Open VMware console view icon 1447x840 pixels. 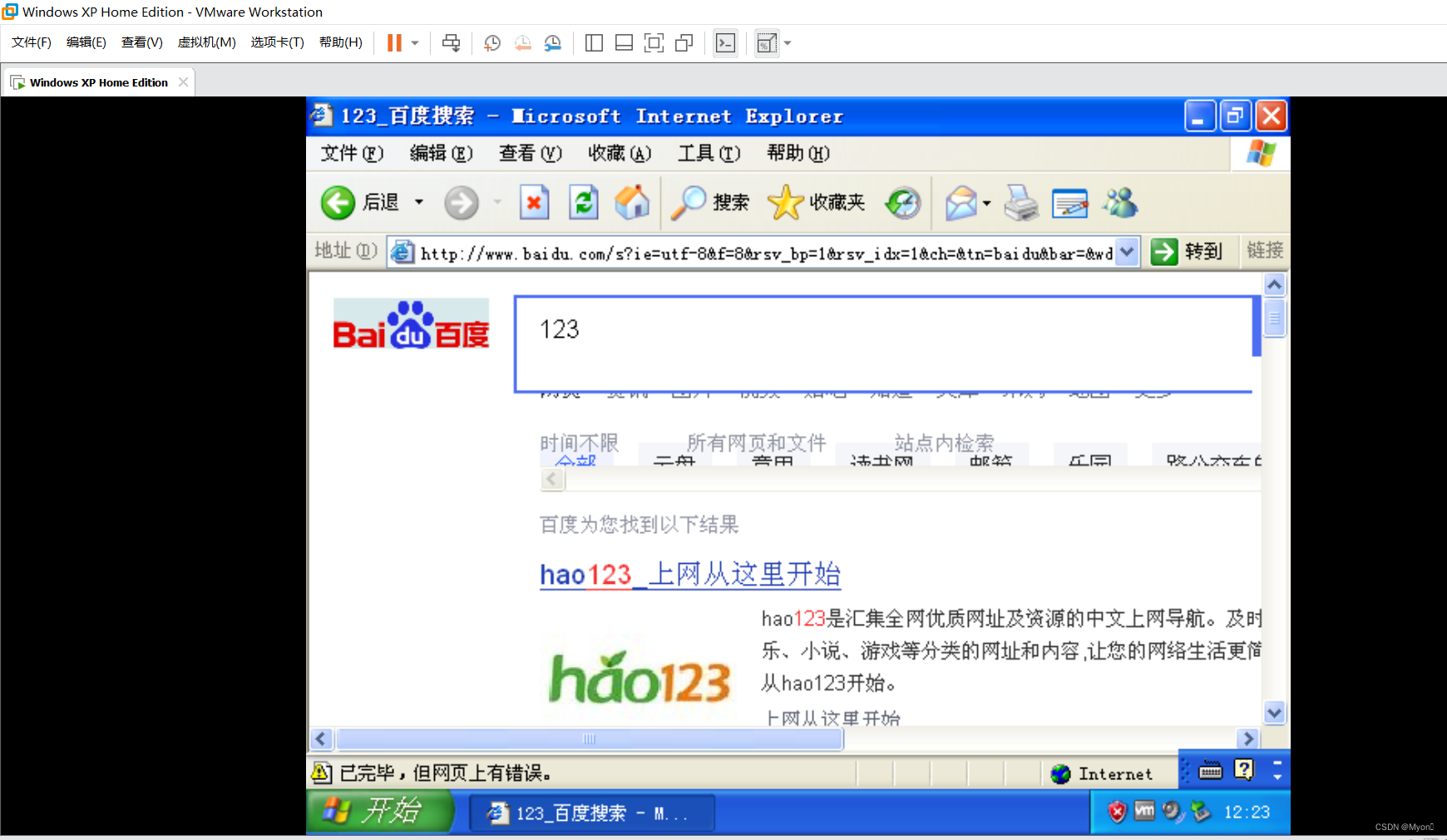click(725, 43)
